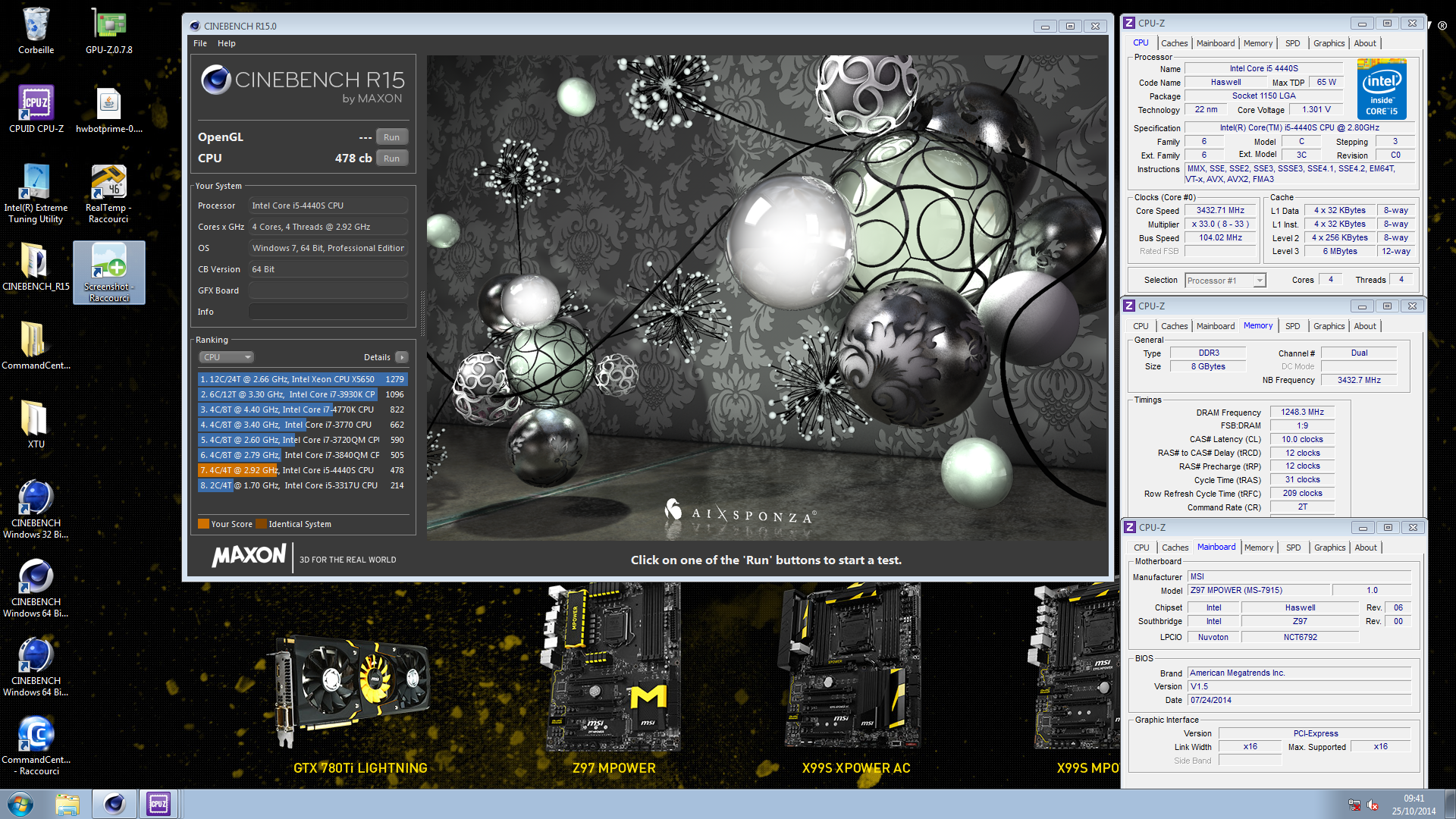The image size is (1456, 819).
Task: Click the MAXON logo in Cinebench footer
Action: pyautogui.click(x=249, y=556)
